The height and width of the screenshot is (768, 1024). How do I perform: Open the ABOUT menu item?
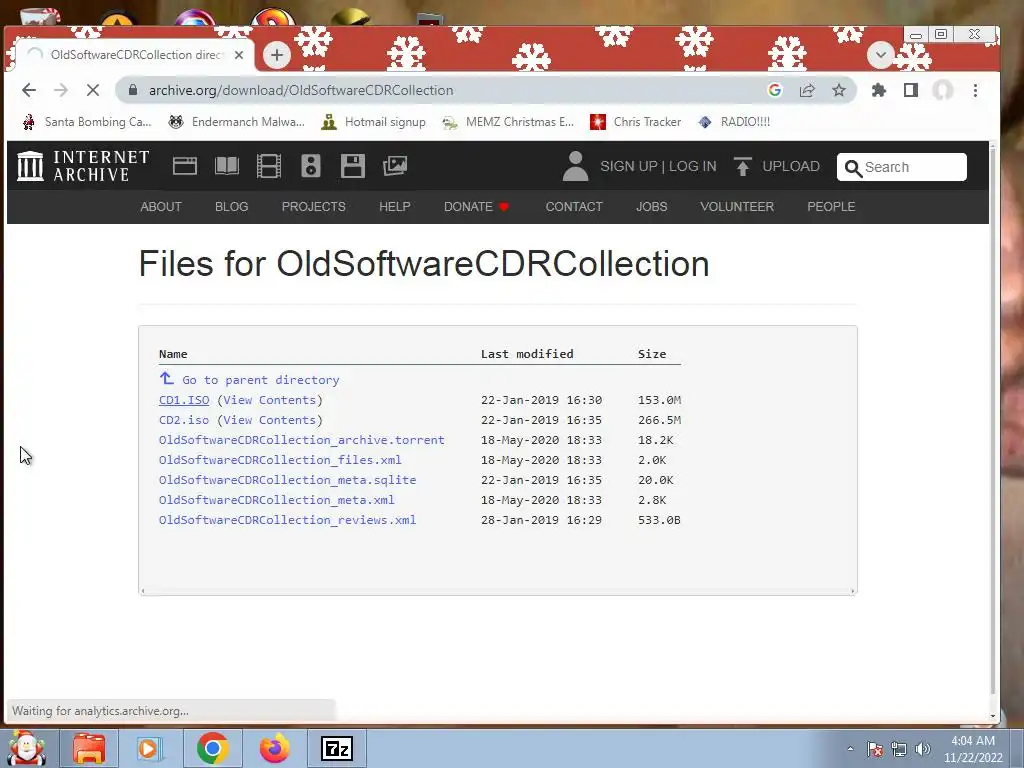(161, 207)
